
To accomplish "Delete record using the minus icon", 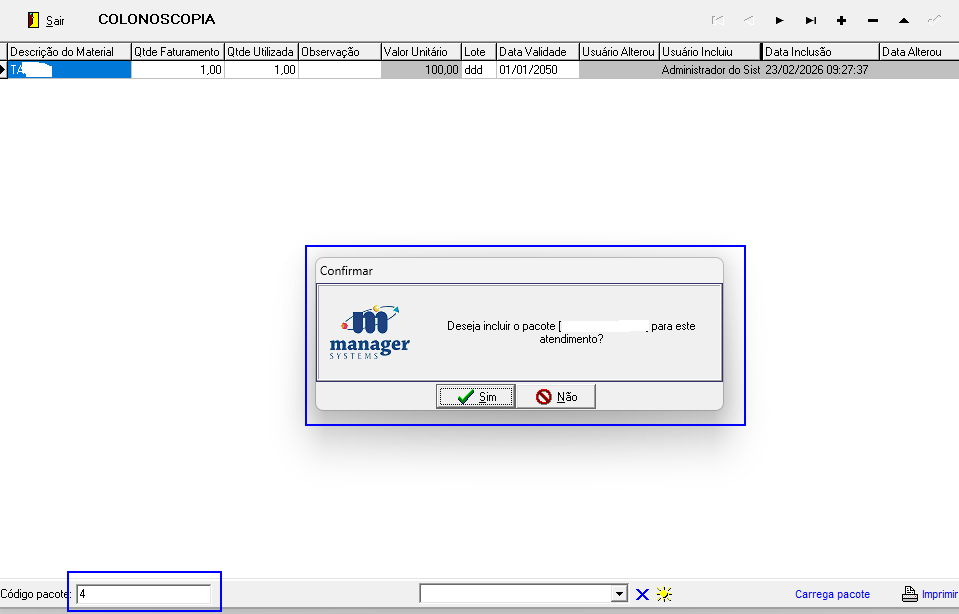I will click(873, 20).
